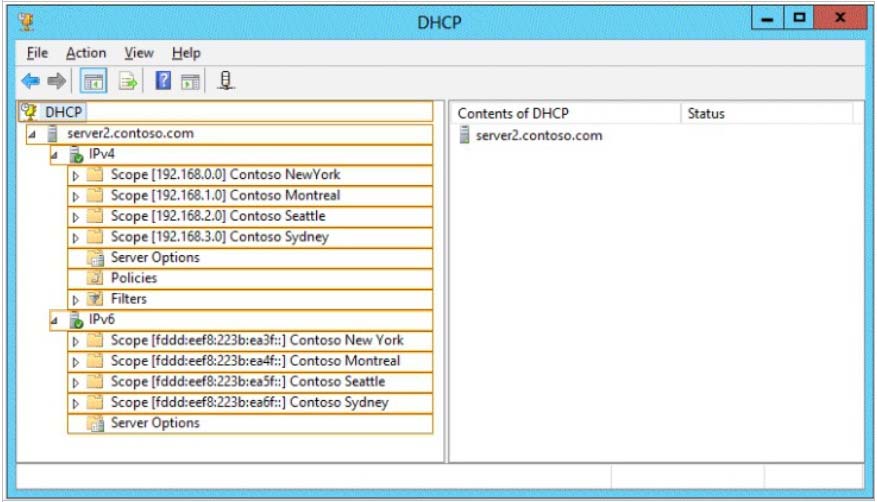Click the IPv4 node icon
Viewport: 877px width, 502px height.
(76, 154)
